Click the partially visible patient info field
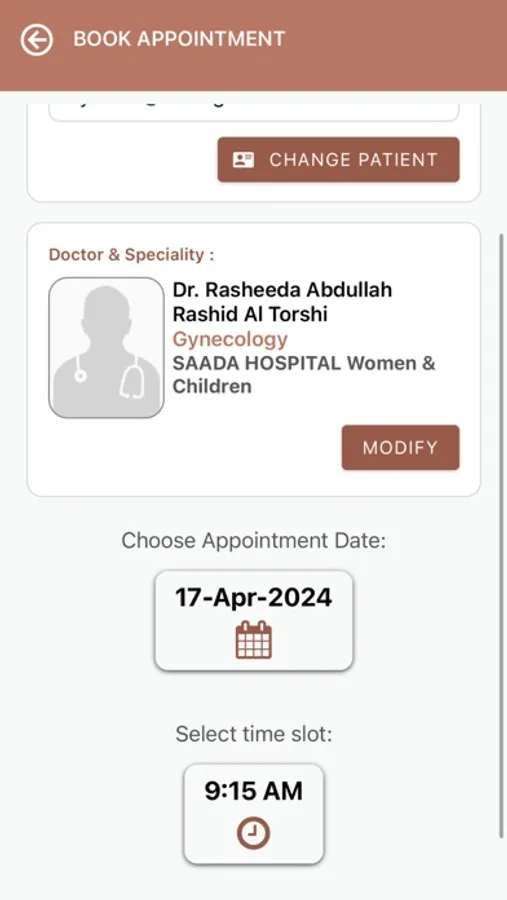Screen dimensions: 507x900 click(x=254, y=112)
